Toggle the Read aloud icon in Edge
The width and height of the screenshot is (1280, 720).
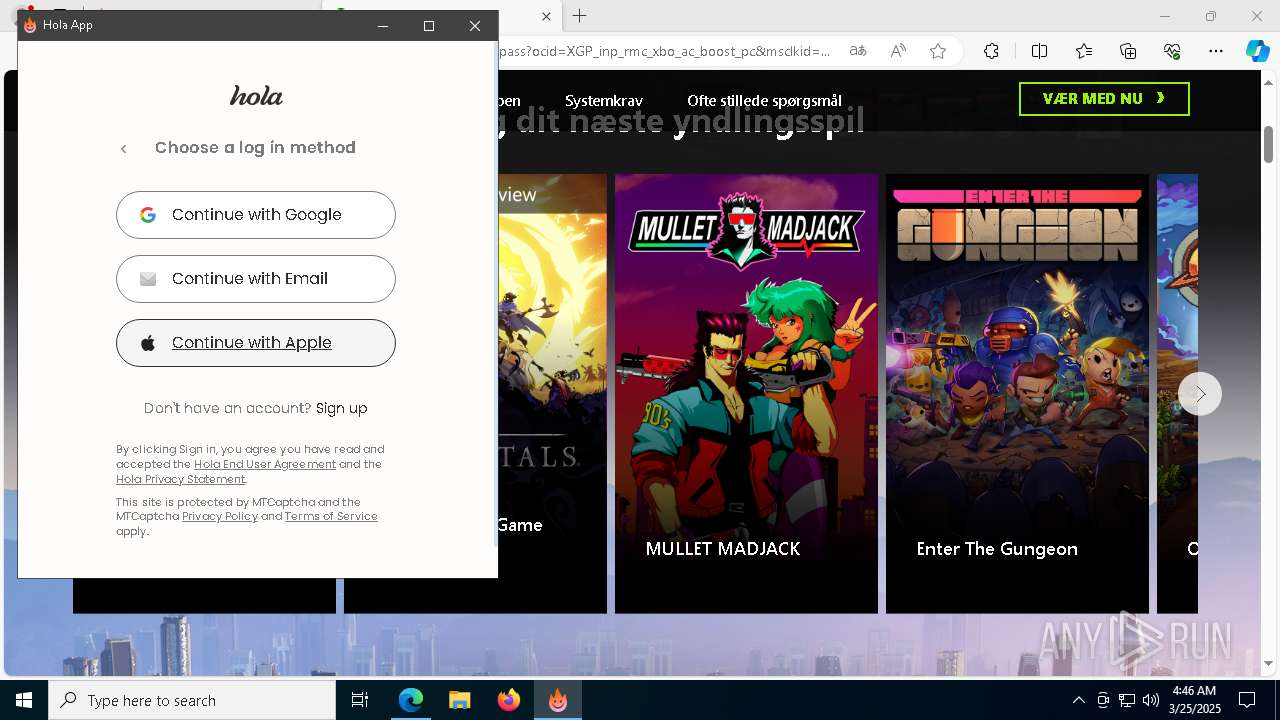tap(898, 51)
